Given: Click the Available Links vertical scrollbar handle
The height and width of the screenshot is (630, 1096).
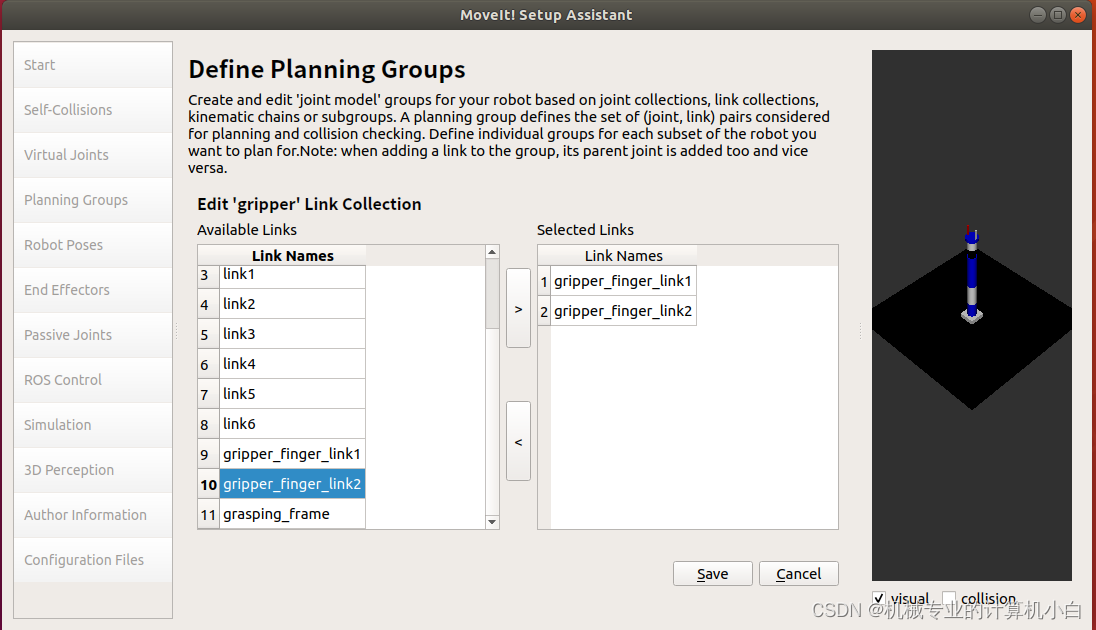Looking at the screenshot, I should pos(492,294).
